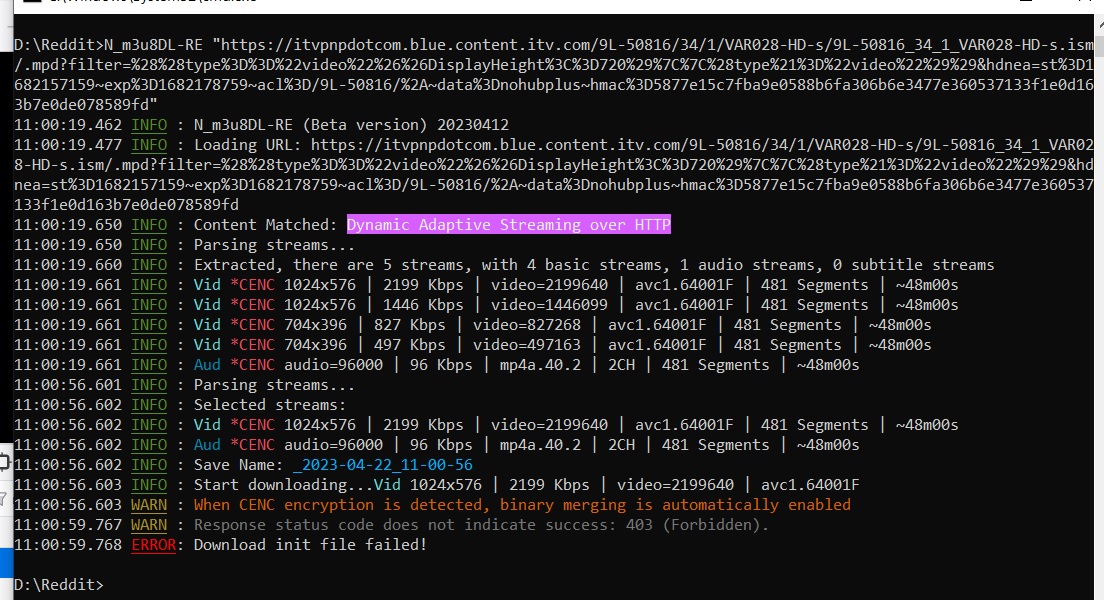Click the cyan Vid label after Start downloading
Screen dimensions: 1104x600
tap(387, 485)
